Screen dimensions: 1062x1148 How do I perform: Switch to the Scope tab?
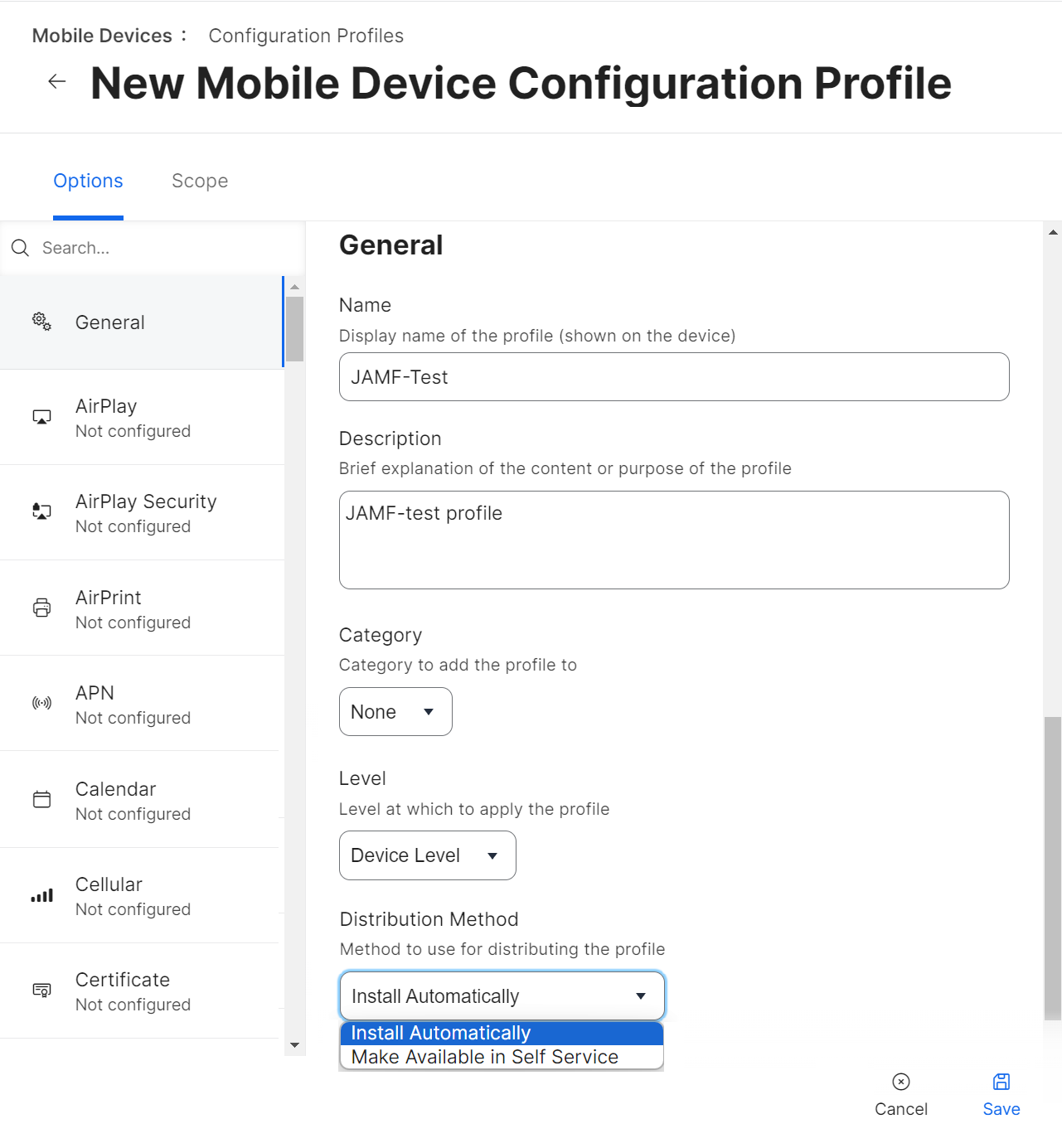click(200, 181)
